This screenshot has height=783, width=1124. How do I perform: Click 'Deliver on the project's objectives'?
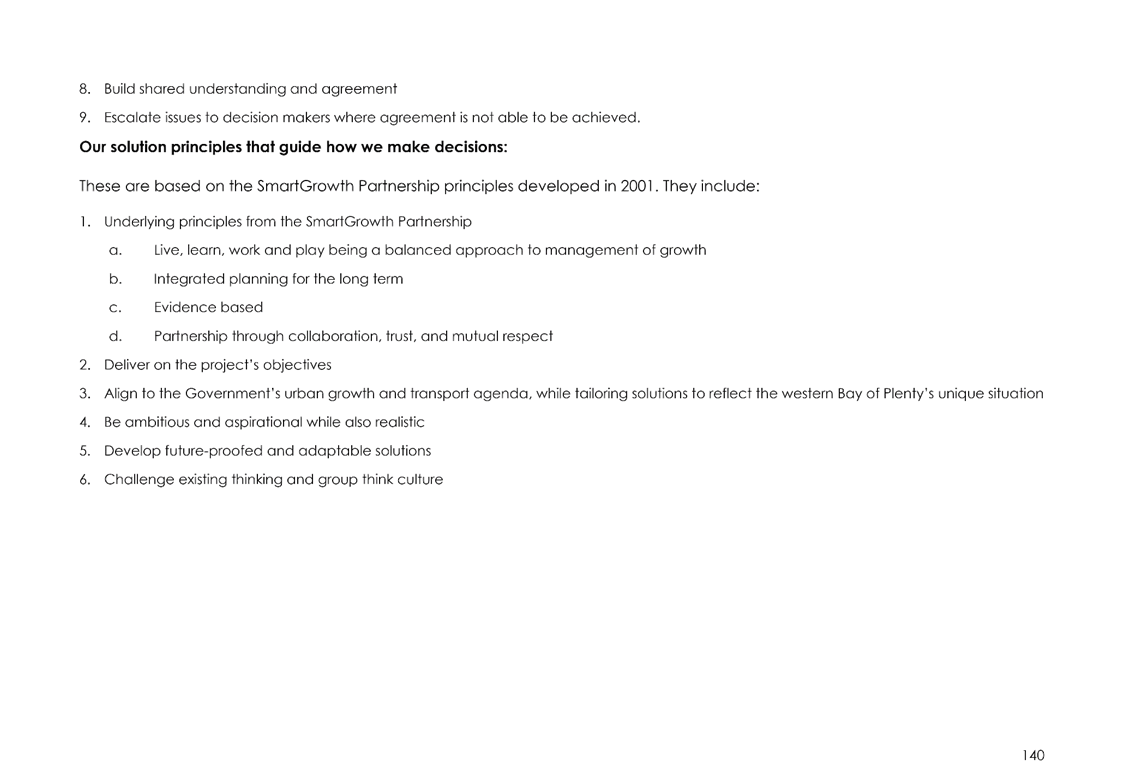(x=218, y=365)
